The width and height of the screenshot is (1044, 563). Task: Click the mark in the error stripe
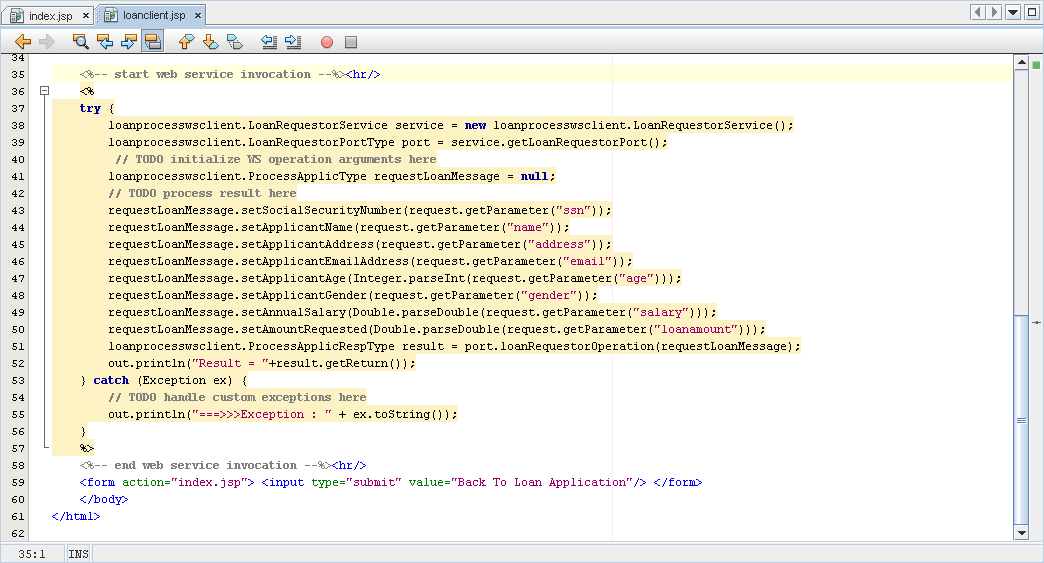1037,323
